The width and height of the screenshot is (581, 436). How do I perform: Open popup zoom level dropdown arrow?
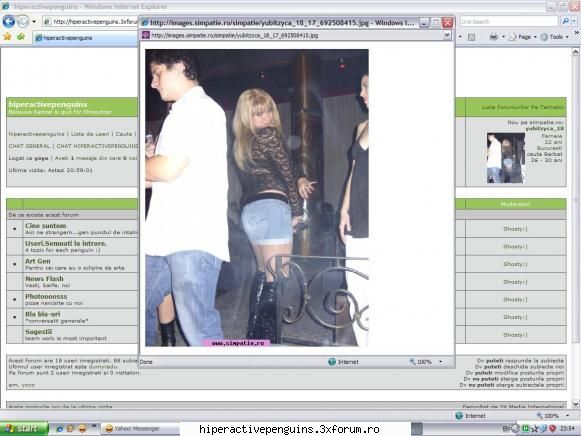441,362
